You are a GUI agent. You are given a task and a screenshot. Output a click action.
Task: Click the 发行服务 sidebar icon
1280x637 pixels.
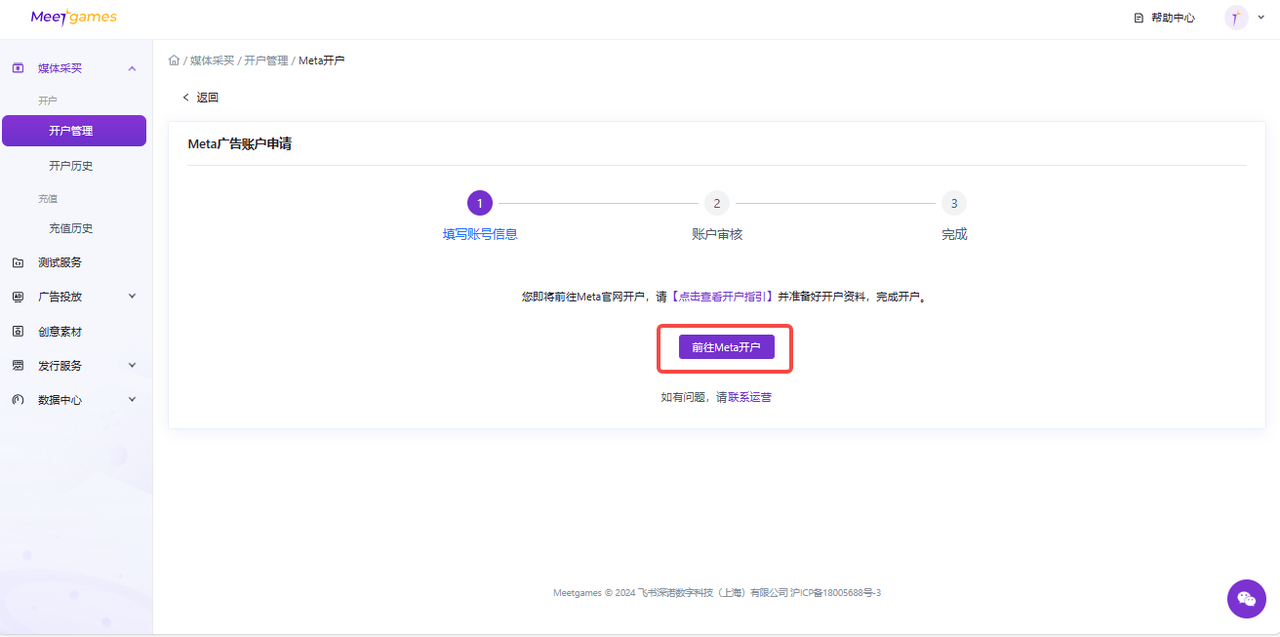click(x=18, y=366)
